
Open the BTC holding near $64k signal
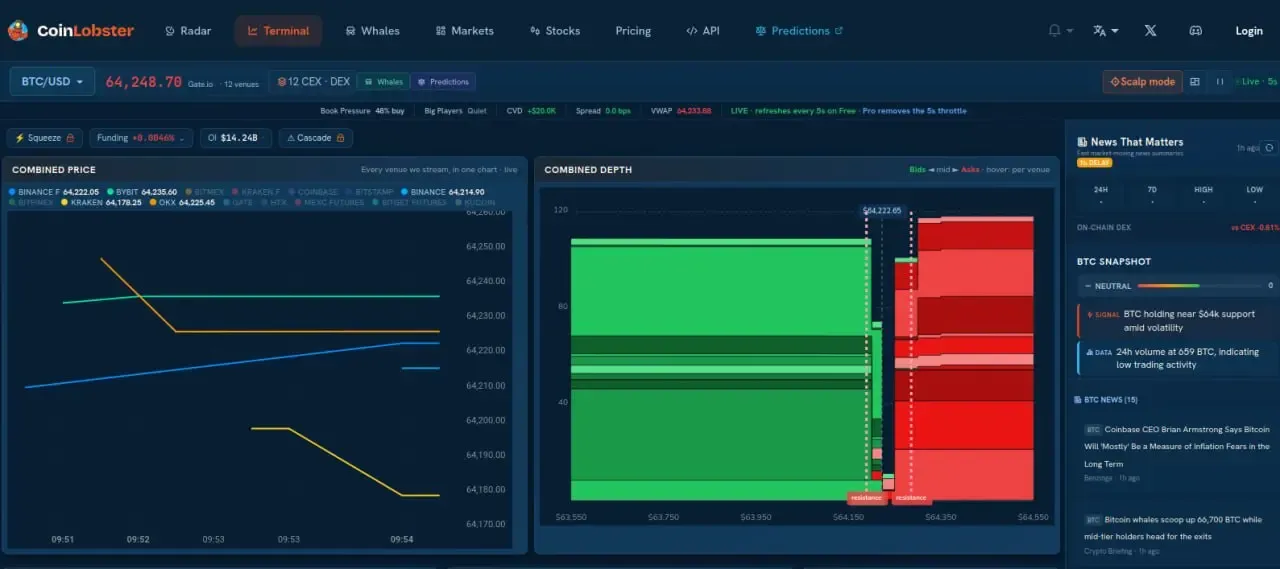click(1179, 320)
